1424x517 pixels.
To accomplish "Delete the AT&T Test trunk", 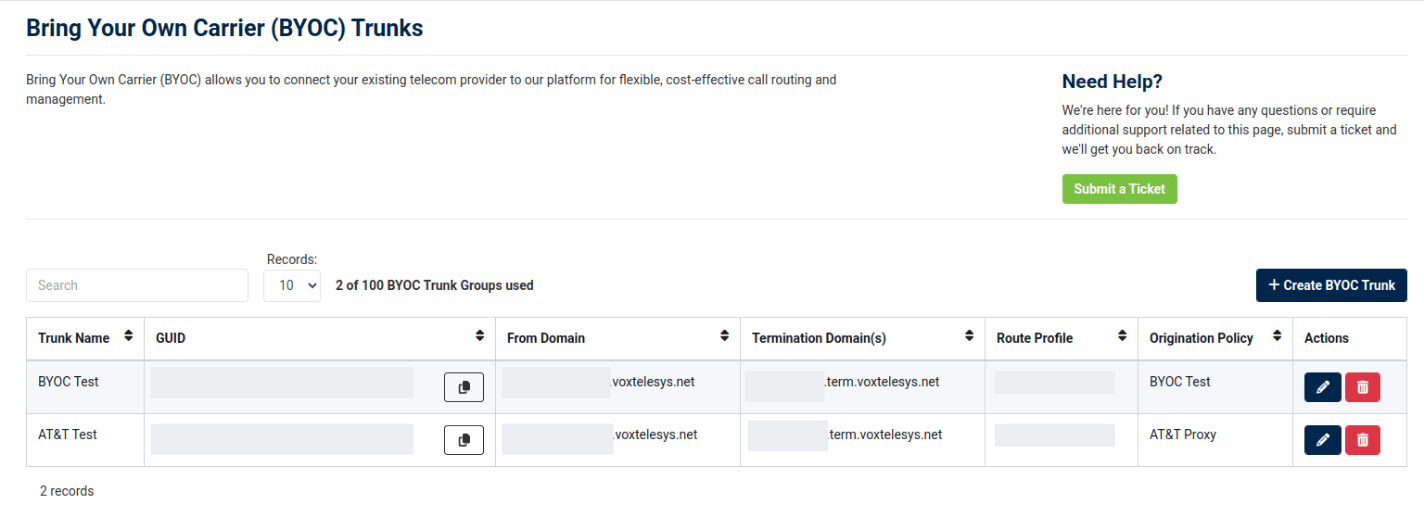I will pos(1362,440).
